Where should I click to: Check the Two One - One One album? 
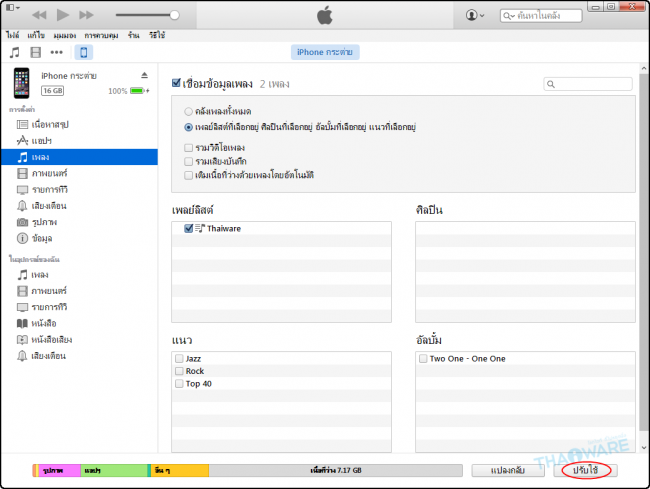(x=423, y=358)
